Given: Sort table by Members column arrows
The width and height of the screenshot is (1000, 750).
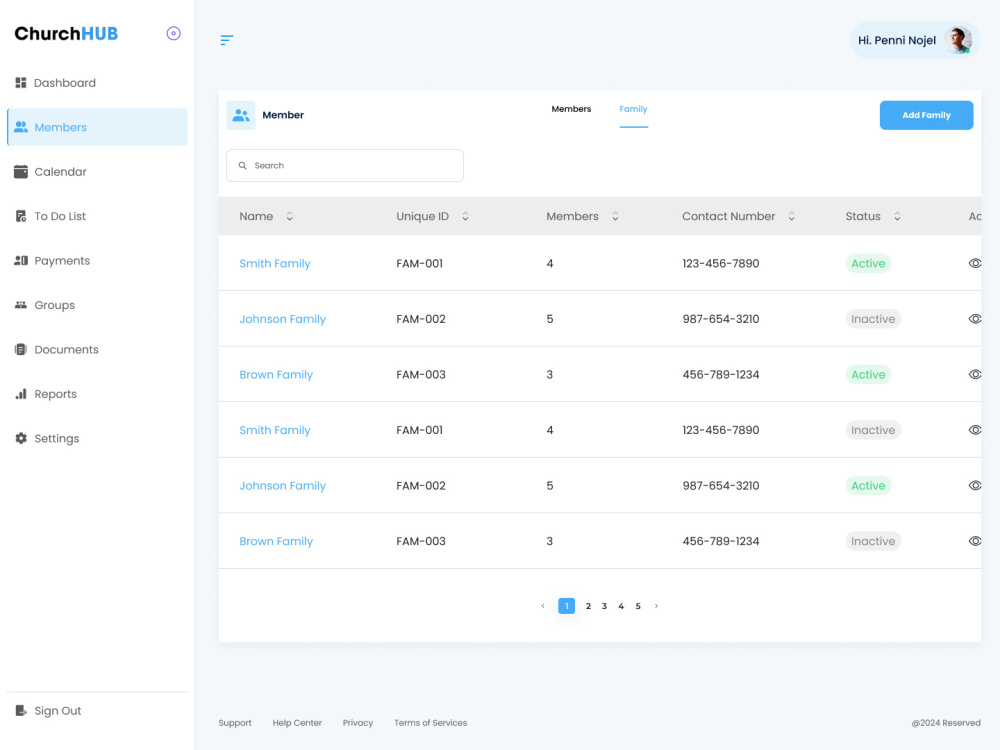Looking at the screenshot, I should click(x=615, y=216).
